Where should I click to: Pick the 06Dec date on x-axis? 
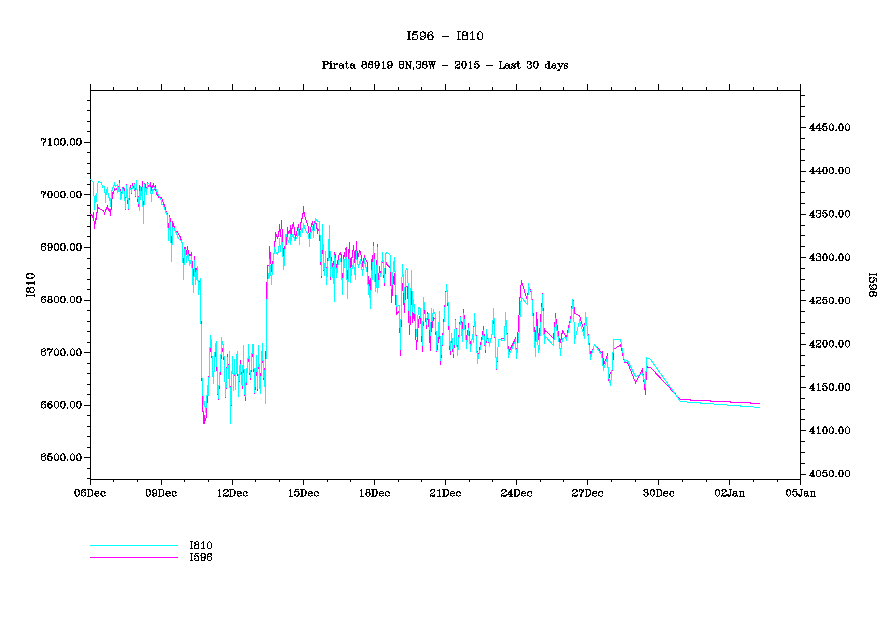point(89,492)
